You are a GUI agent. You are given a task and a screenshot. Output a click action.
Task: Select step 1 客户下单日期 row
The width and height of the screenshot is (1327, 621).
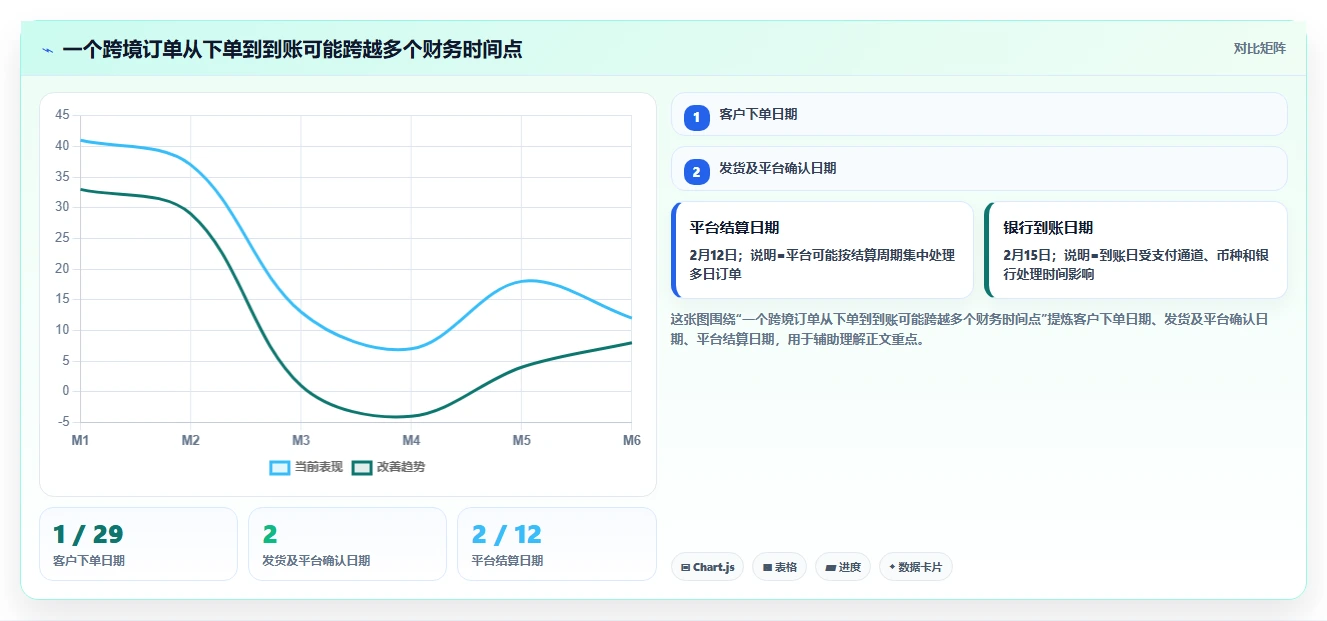point(979,114)
